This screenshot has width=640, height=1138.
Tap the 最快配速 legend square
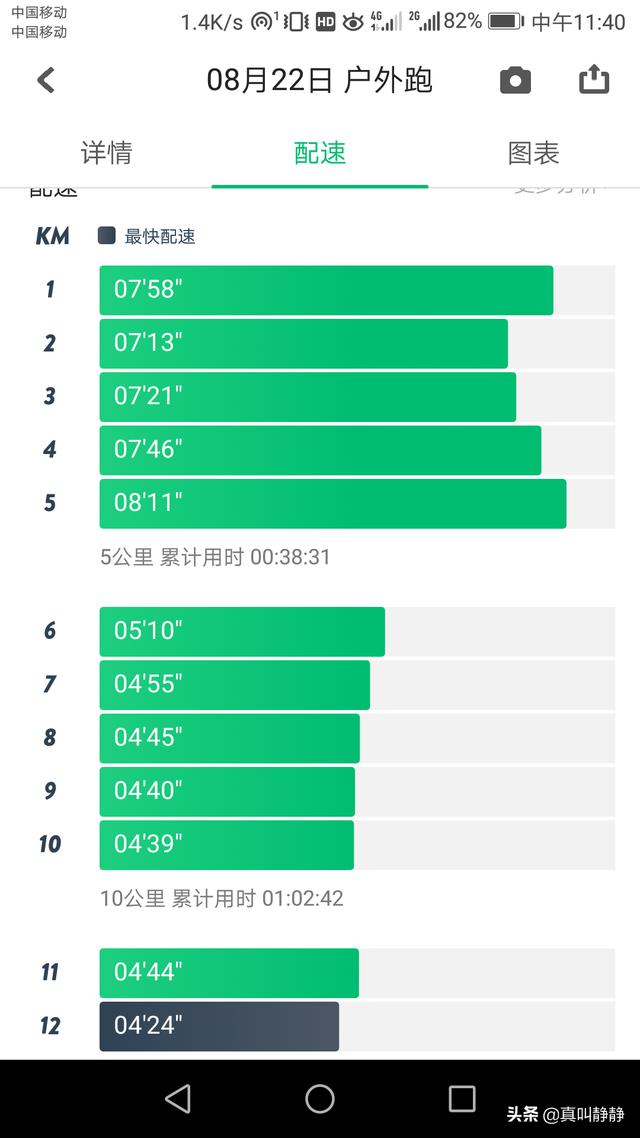point(107,235)
